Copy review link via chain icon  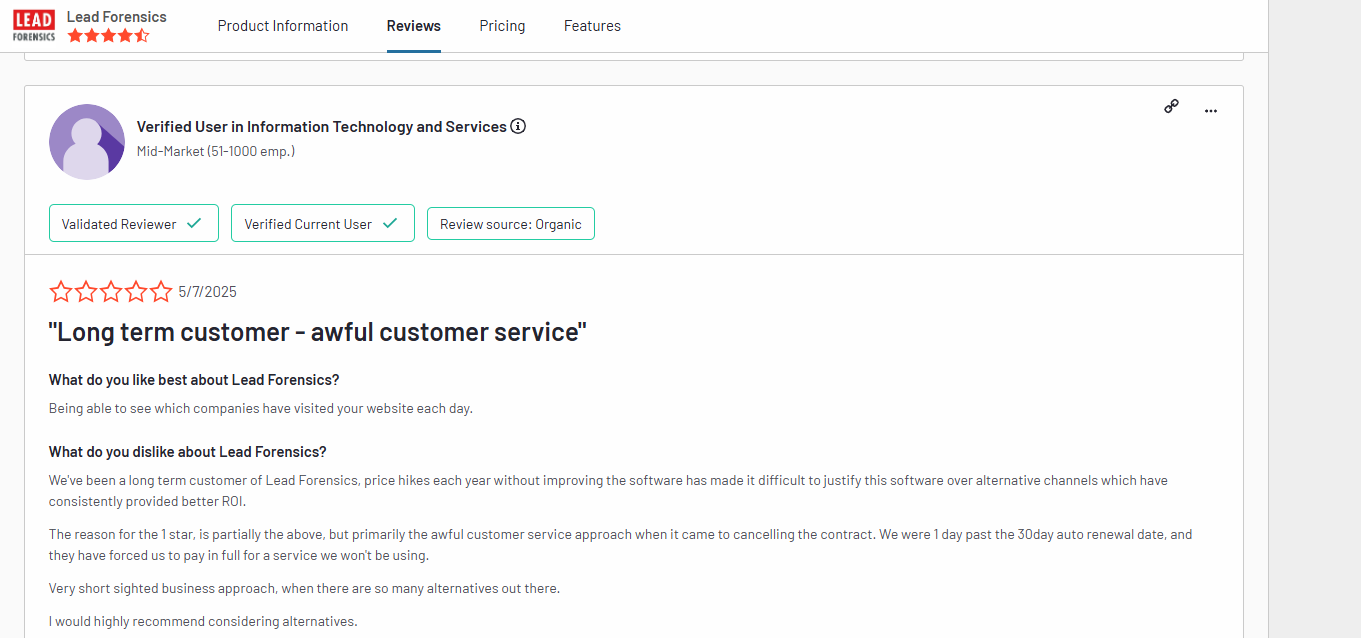point(1171,106)
